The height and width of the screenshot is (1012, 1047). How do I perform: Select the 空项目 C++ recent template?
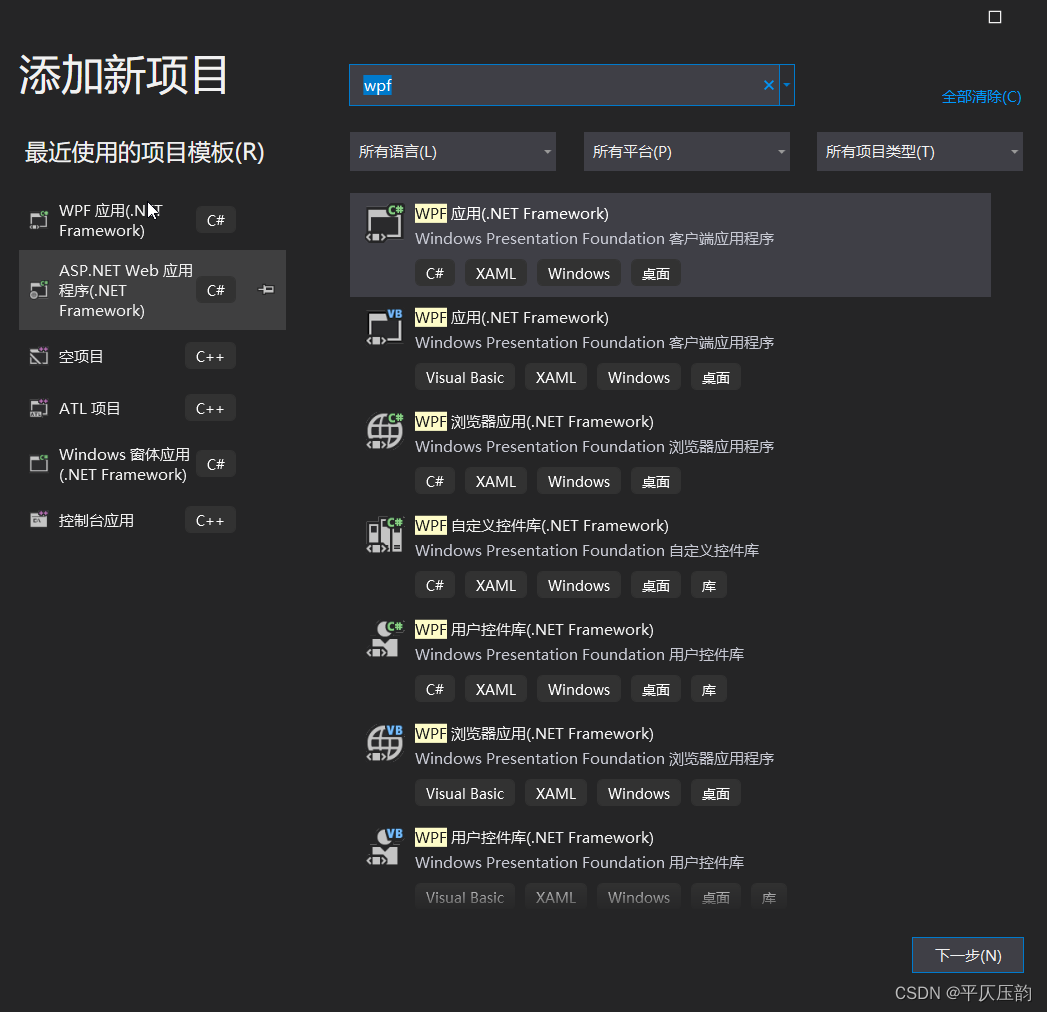(38, 355)
